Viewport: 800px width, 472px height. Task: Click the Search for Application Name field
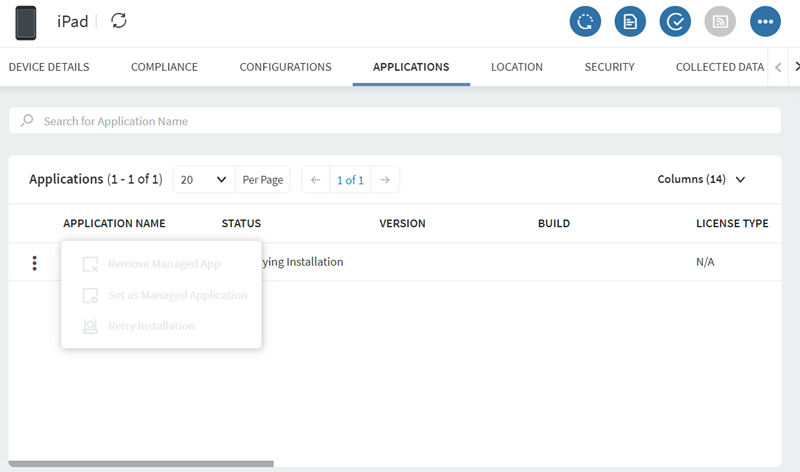pos(400,121)
